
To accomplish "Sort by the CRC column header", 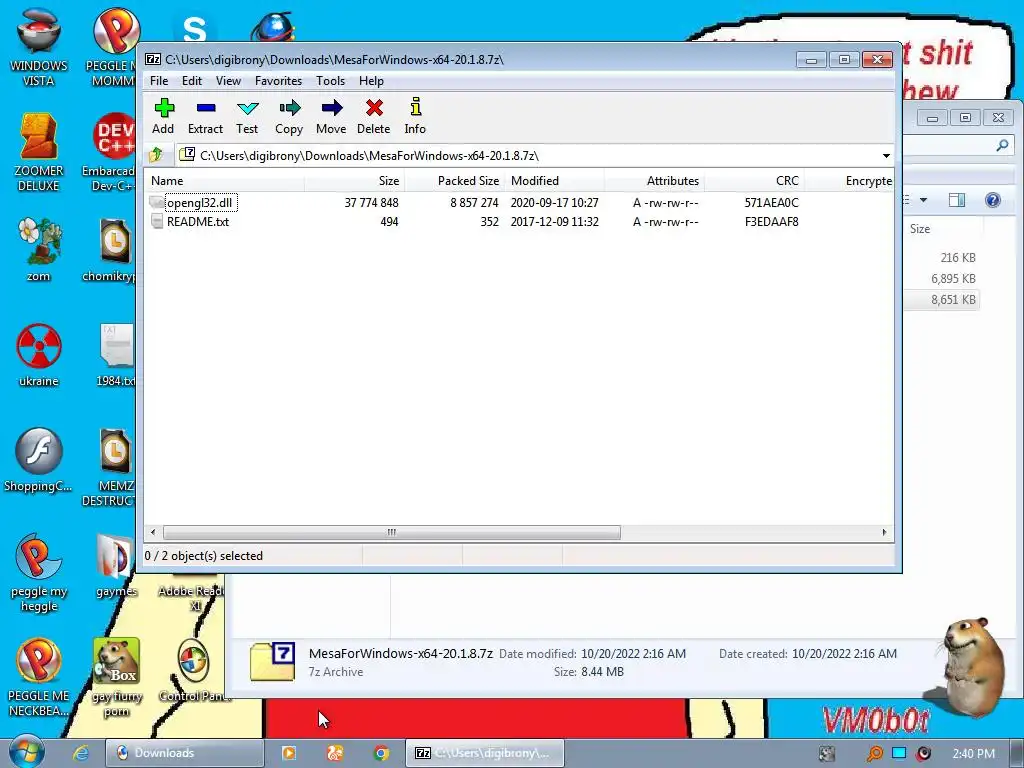I will pos(754,181).
